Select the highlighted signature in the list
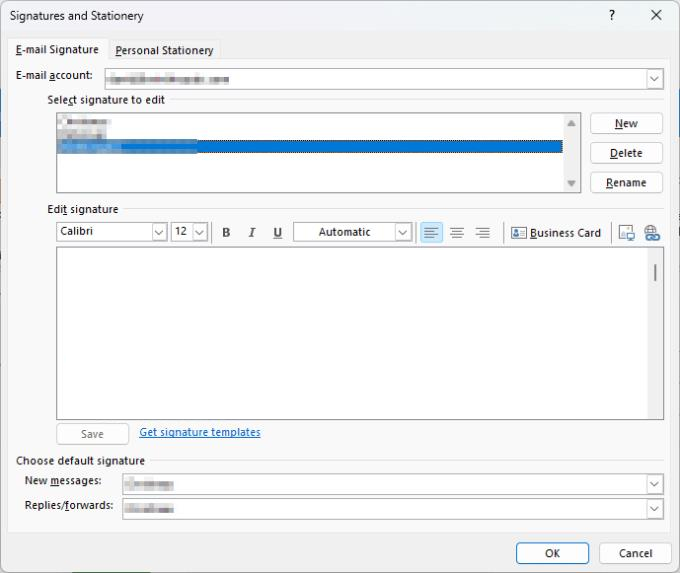The width and height of the screenshot is (680, 573). point(310,146)
